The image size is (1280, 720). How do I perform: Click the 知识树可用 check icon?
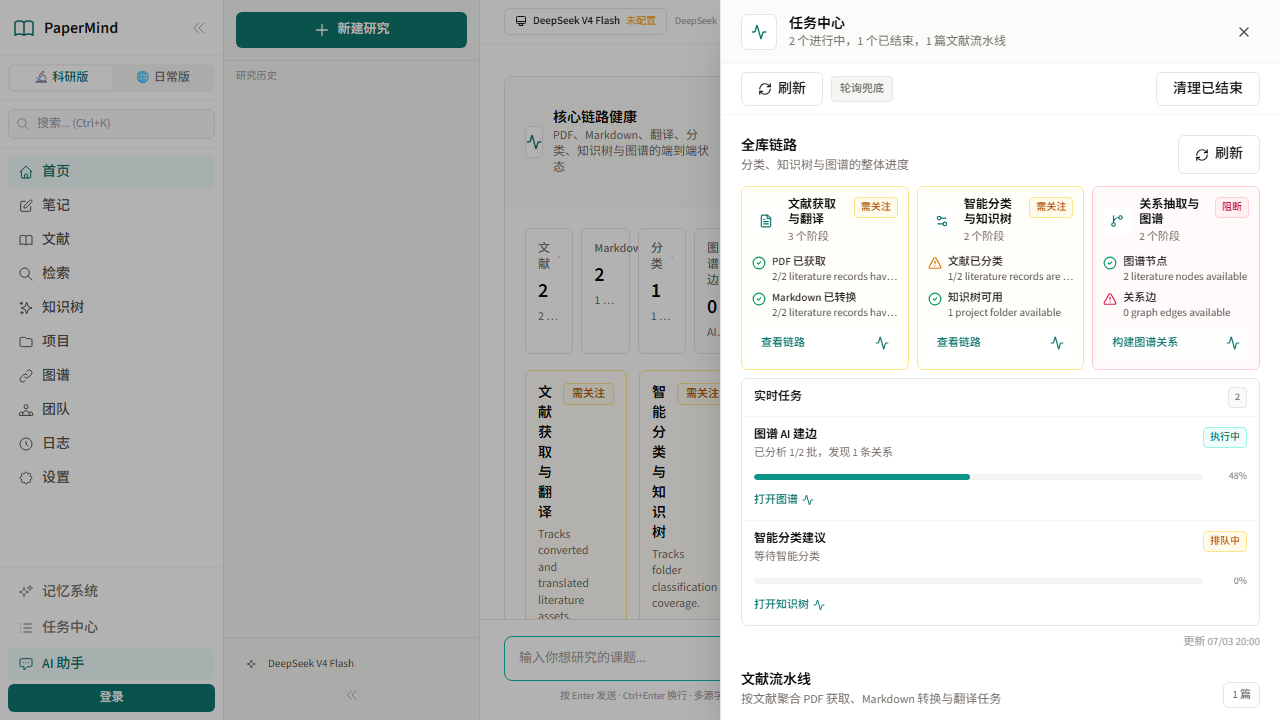(935, 299)
